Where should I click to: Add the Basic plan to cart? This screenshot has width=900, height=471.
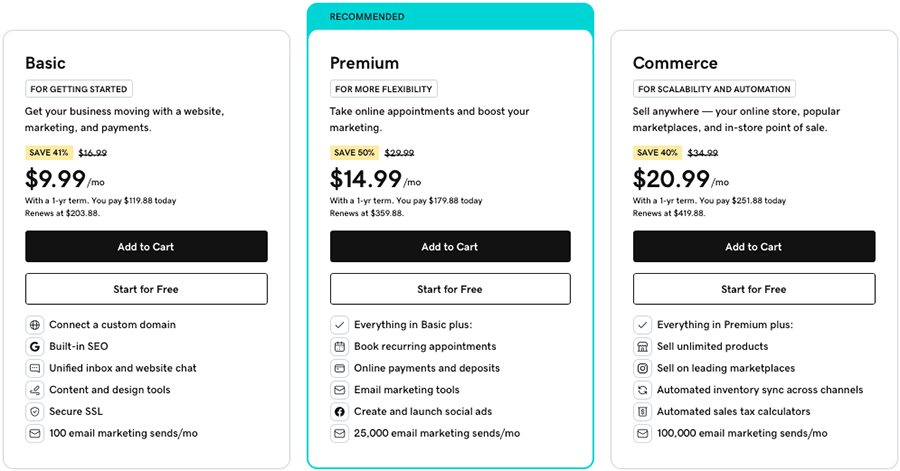click(146, 247)
